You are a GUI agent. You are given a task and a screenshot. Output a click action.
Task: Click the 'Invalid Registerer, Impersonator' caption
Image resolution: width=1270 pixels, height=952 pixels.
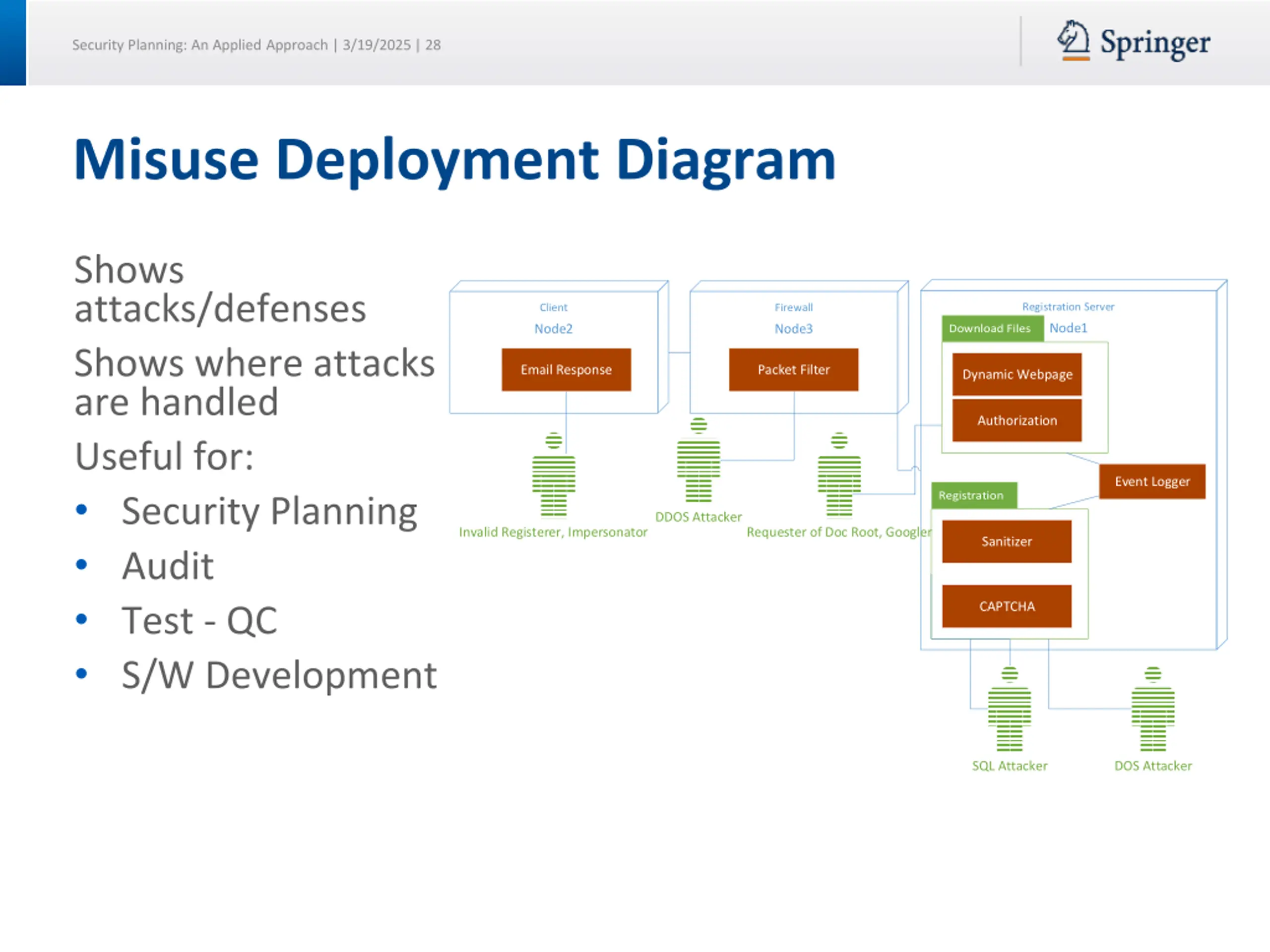(553, 533)
